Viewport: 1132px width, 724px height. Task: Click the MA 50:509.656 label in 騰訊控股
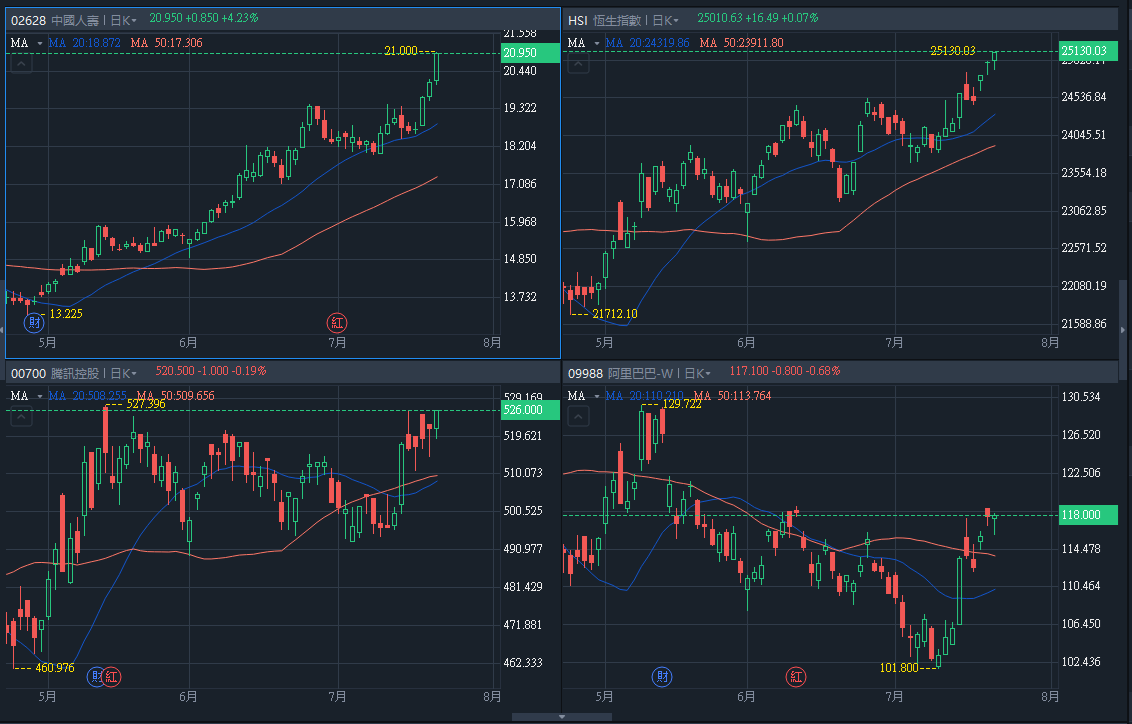point(175,396)
